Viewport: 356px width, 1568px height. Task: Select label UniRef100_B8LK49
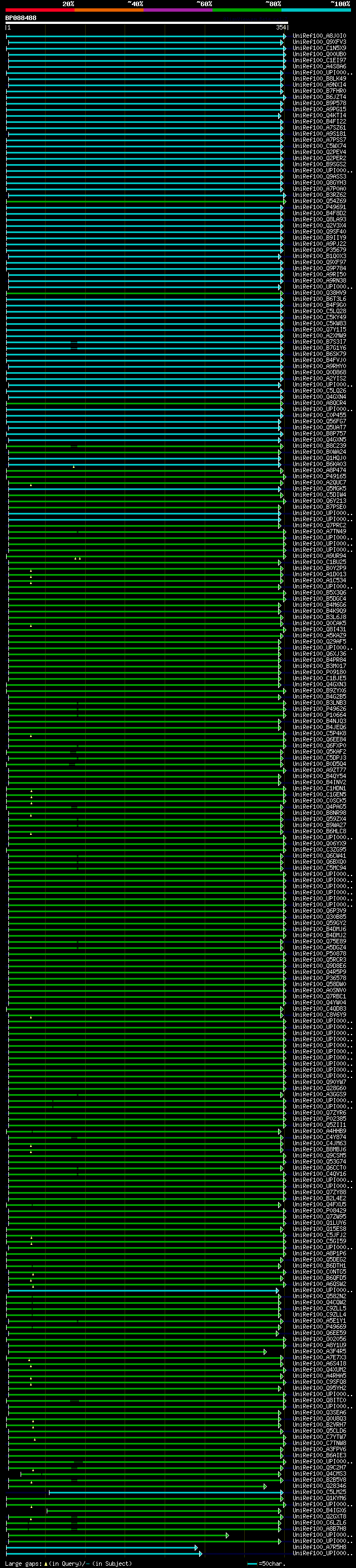click(x=319, y=78)
